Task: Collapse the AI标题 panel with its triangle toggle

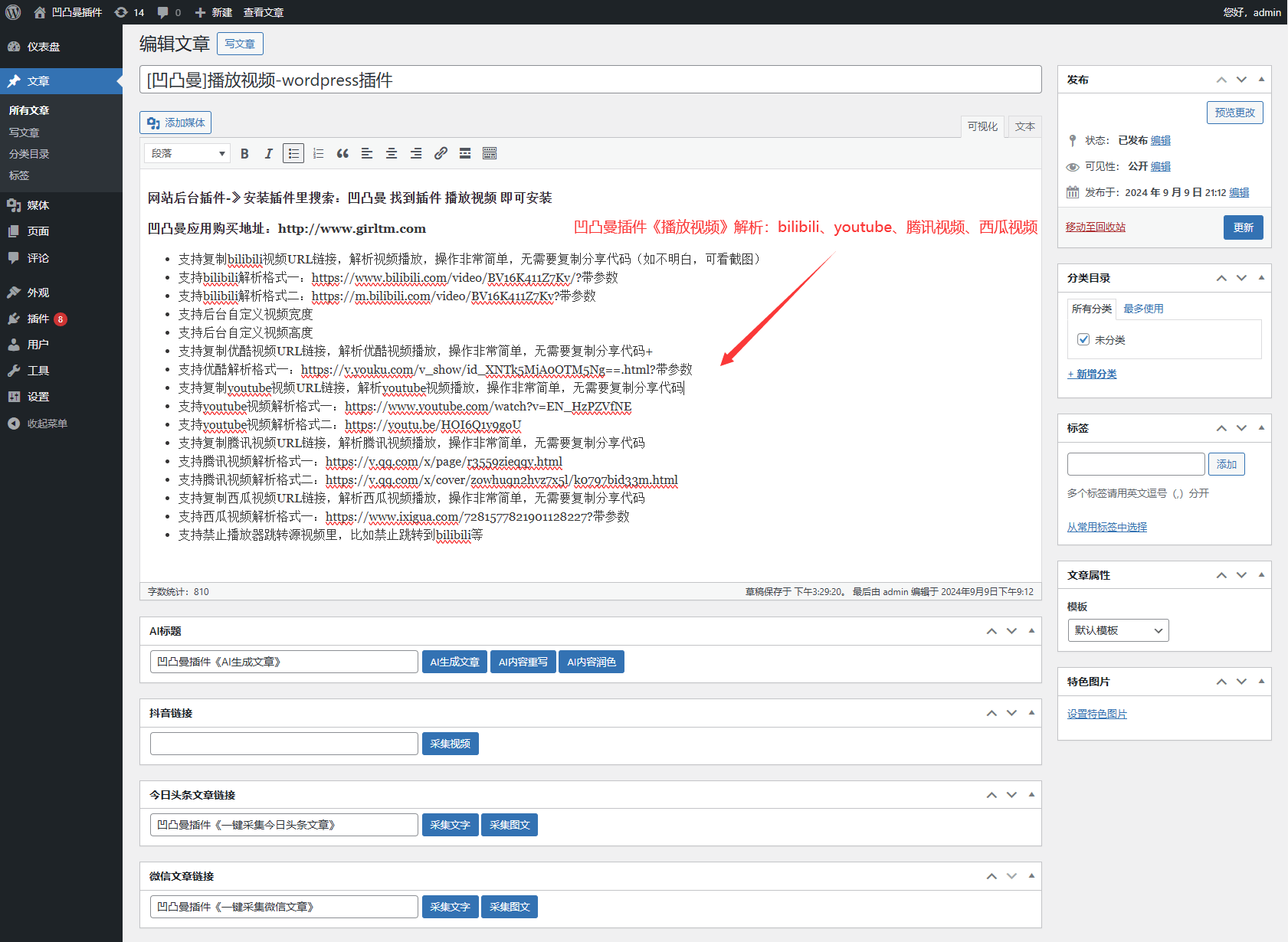Action: pyautogui.click(x=1031, y=631)
